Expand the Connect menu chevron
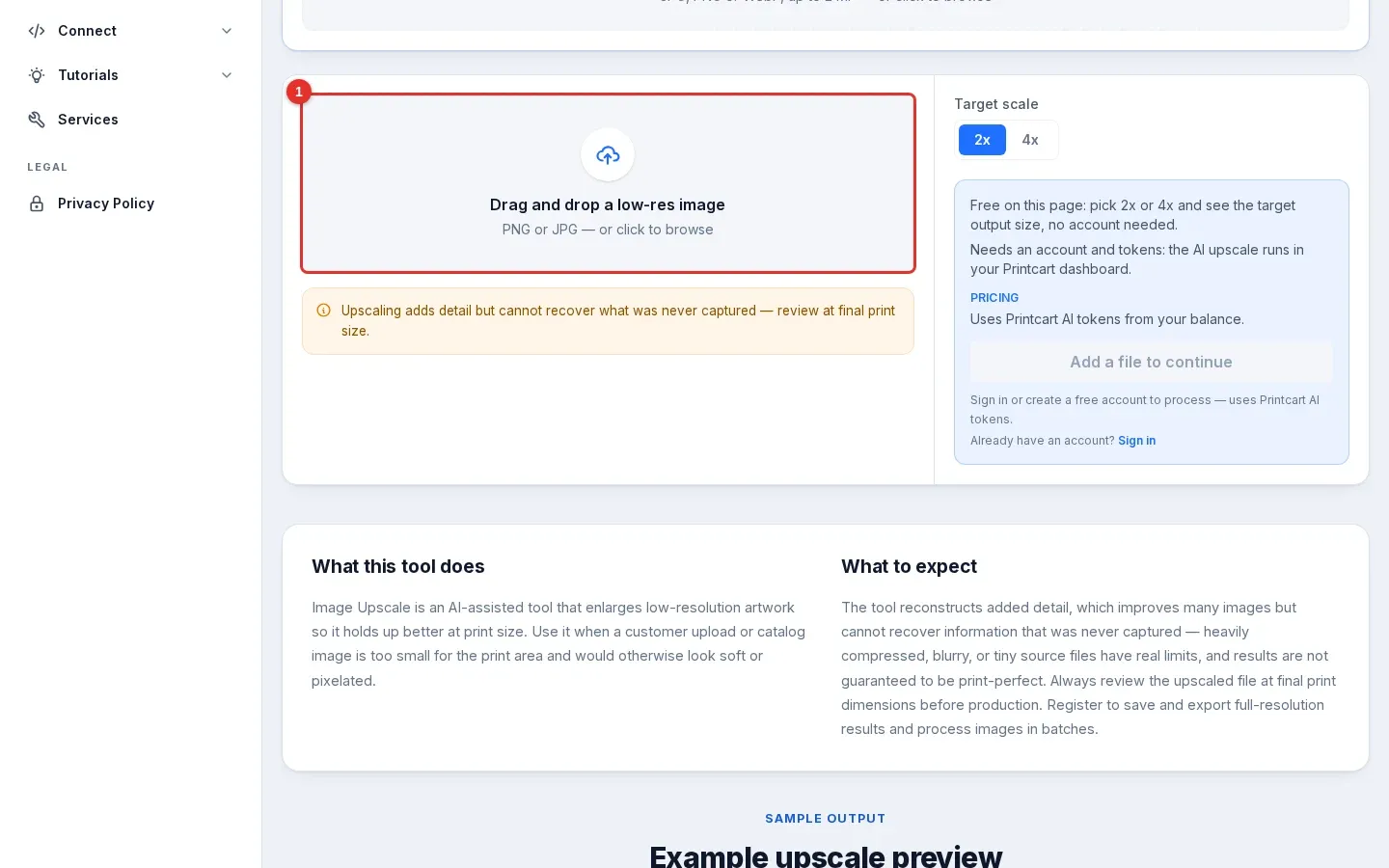This screenshot has height=868, width=1389. tap(227, 31)
